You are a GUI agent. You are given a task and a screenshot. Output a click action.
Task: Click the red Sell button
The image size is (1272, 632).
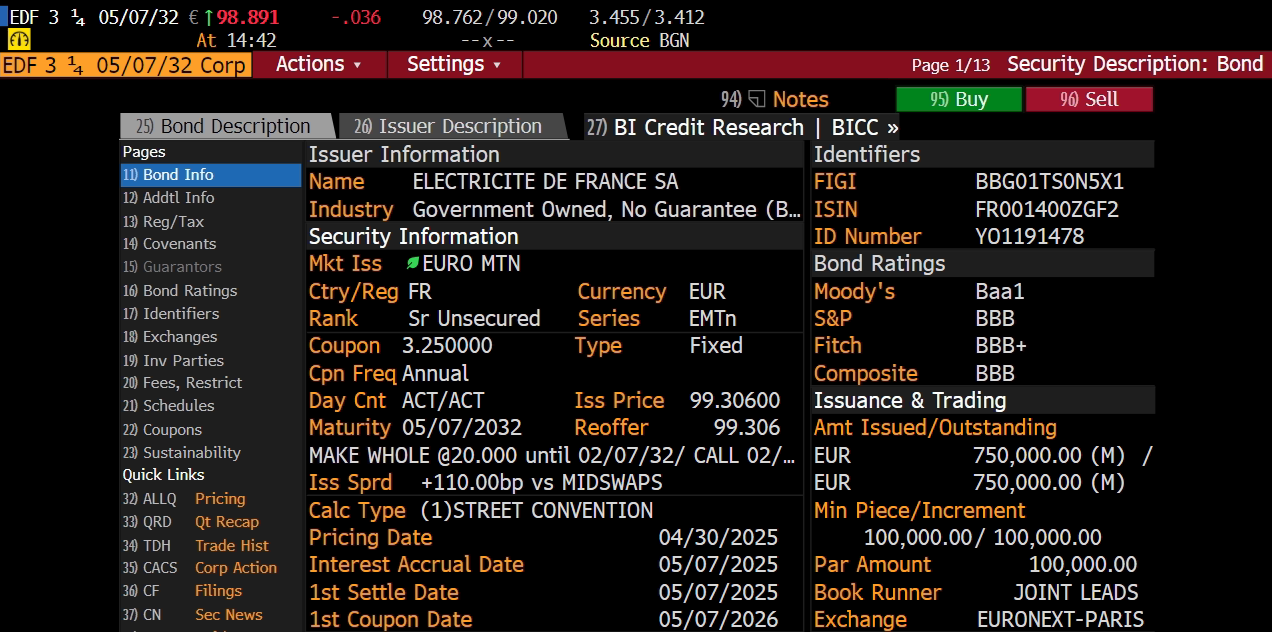point(1089,99)
